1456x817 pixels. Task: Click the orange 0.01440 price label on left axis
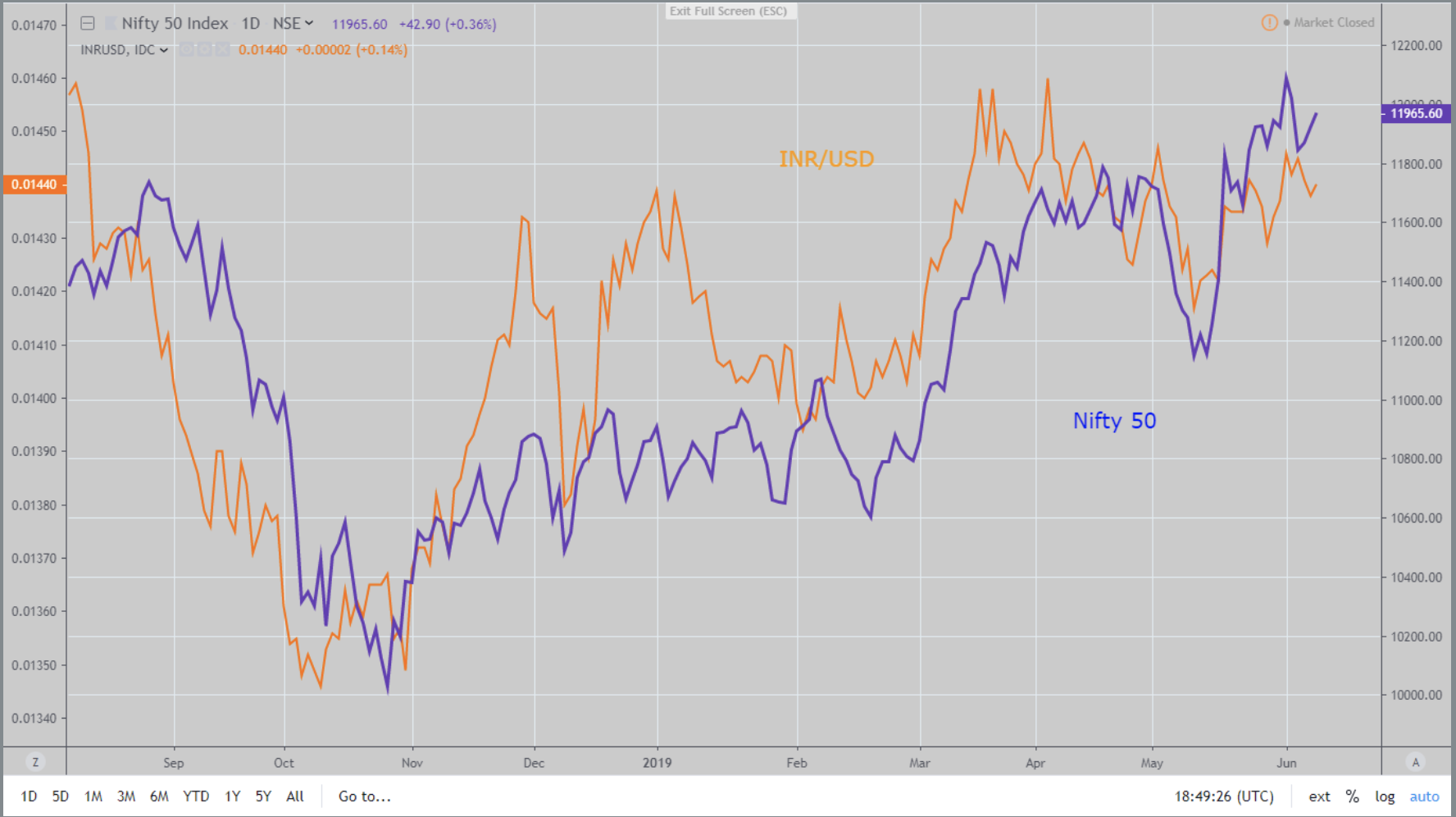34,185
